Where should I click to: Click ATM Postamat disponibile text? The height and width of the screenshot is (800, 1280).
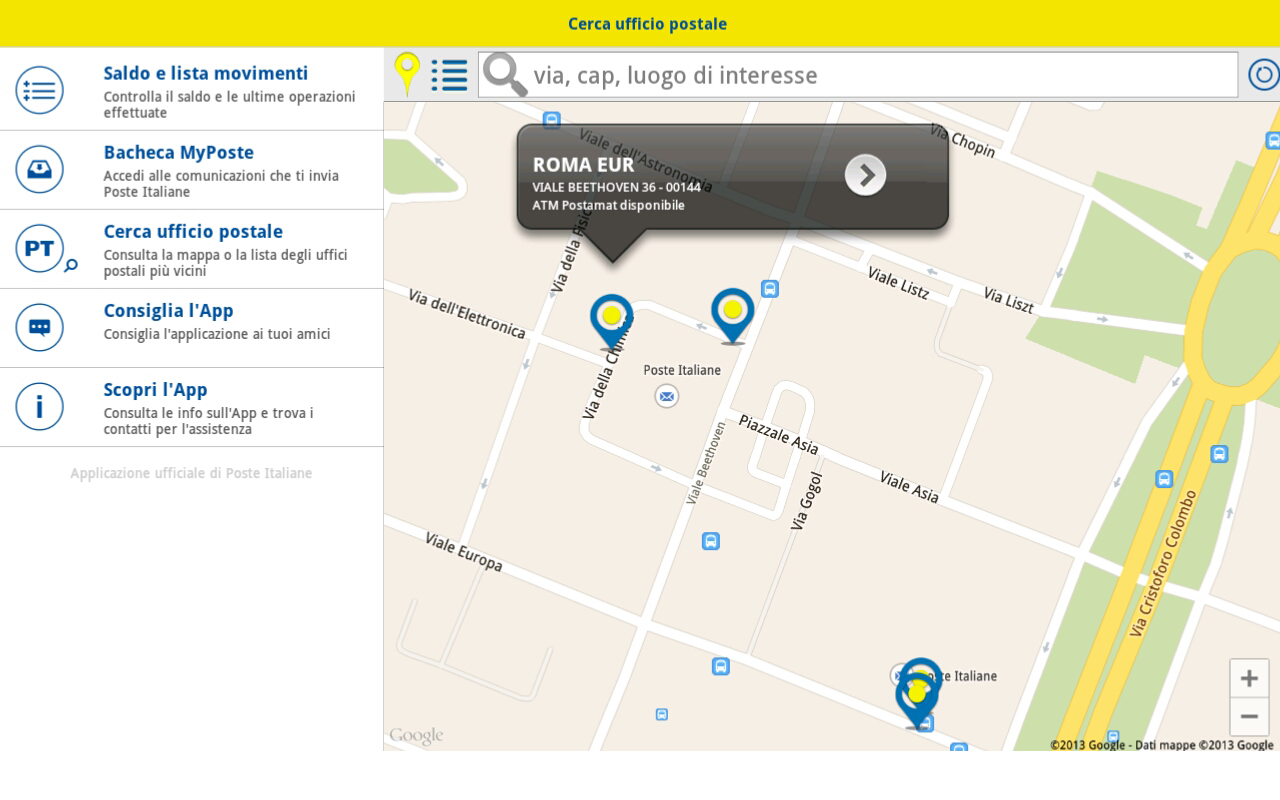coord(609,205)
